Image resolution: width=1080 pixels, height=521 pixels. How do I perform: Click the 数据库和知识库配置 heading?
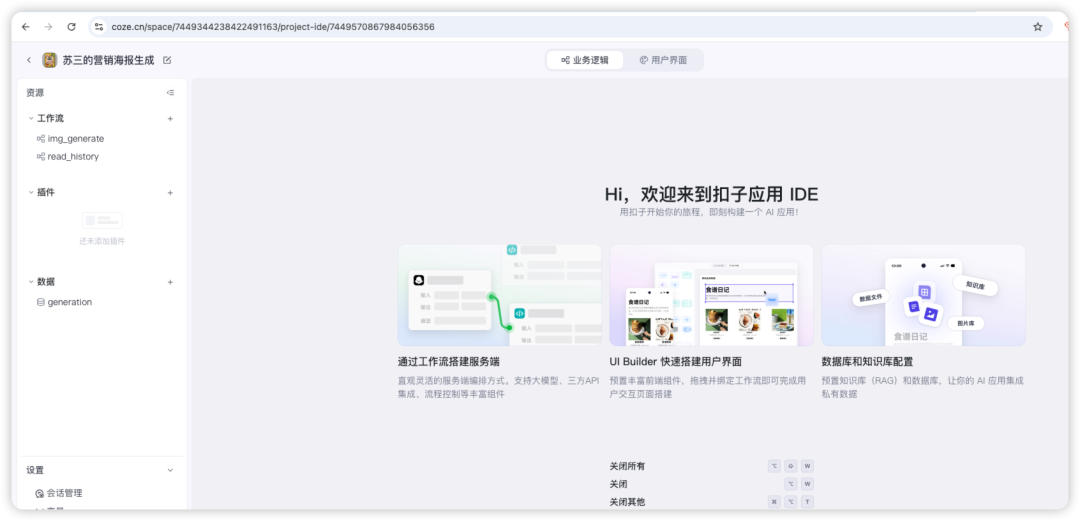pos(866,362)
